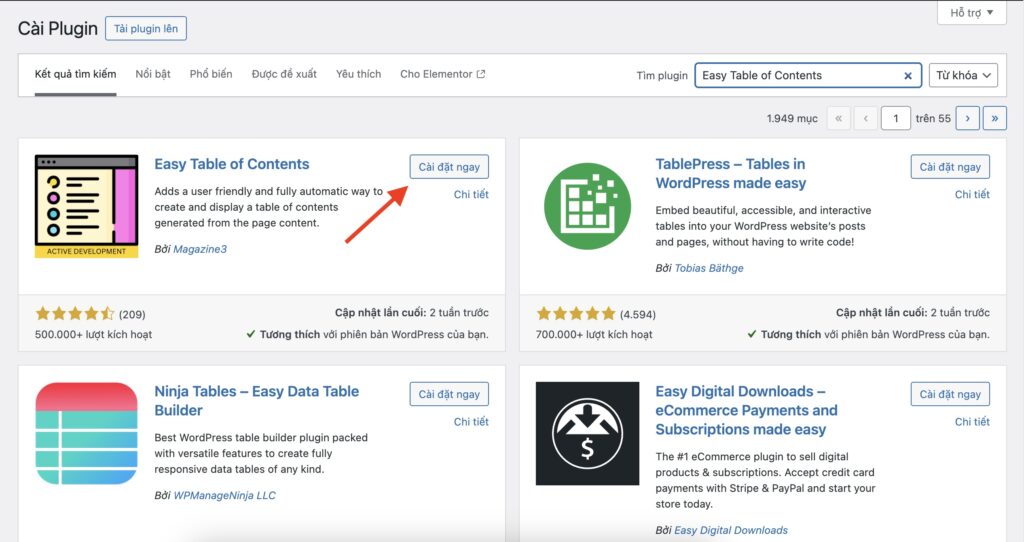Switch to the Phổ biến tab
The height and width of the screenshot is (542, 1024).
pyautogui.click(x=211, y=74)
